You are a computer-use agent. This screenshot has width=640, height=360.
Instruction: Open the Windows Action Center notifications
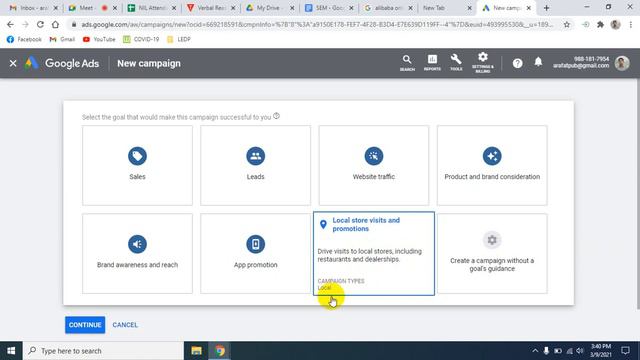point(625,351)
